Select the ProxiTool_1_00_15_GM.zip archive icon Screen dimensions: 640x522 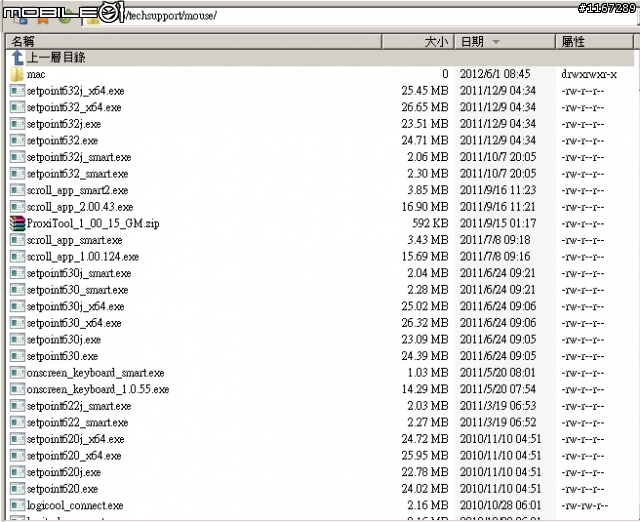pyautogui.click(x=17, y=224)
